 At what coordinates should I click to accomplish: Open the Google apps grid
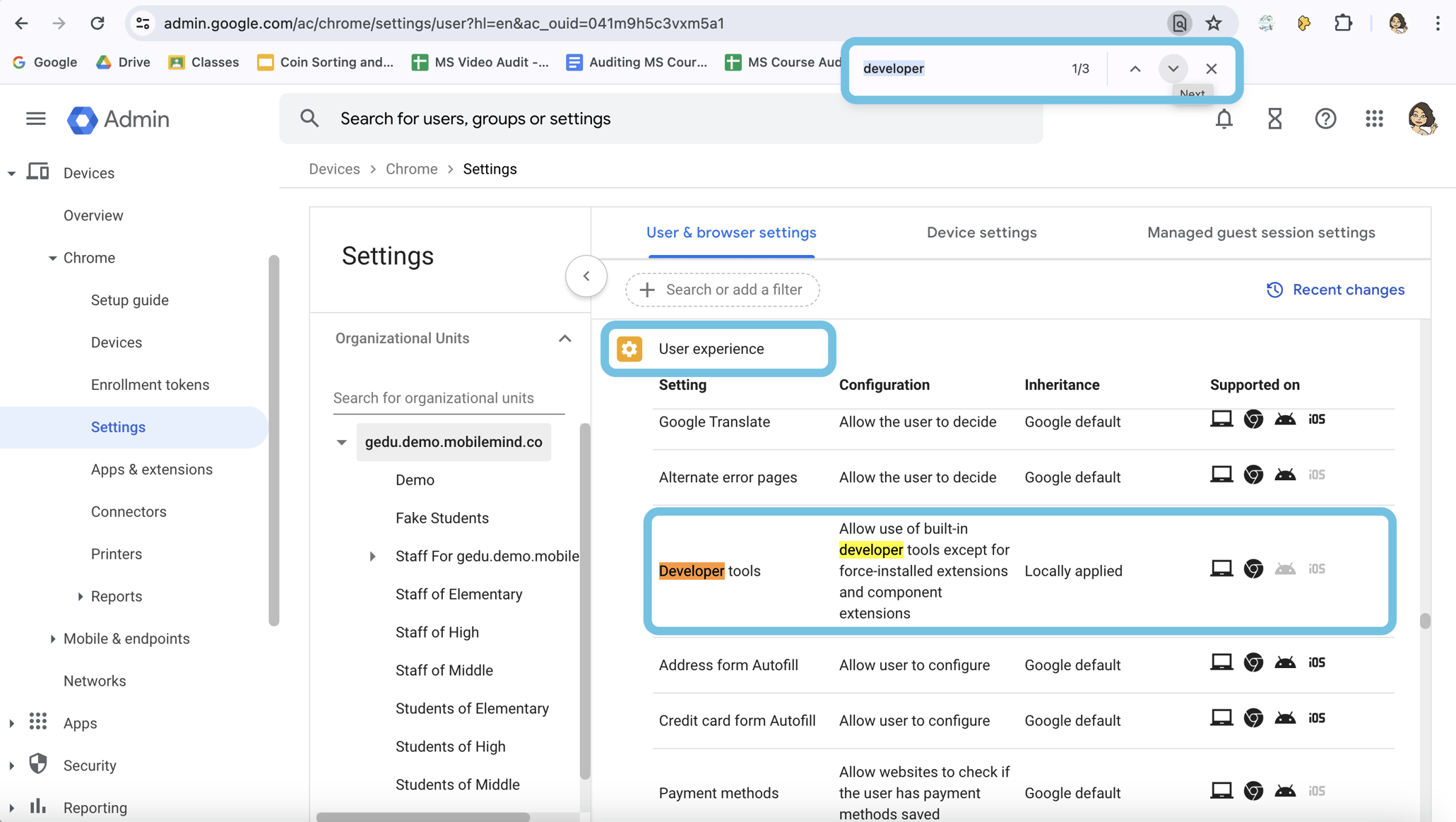click(1374, 119)
